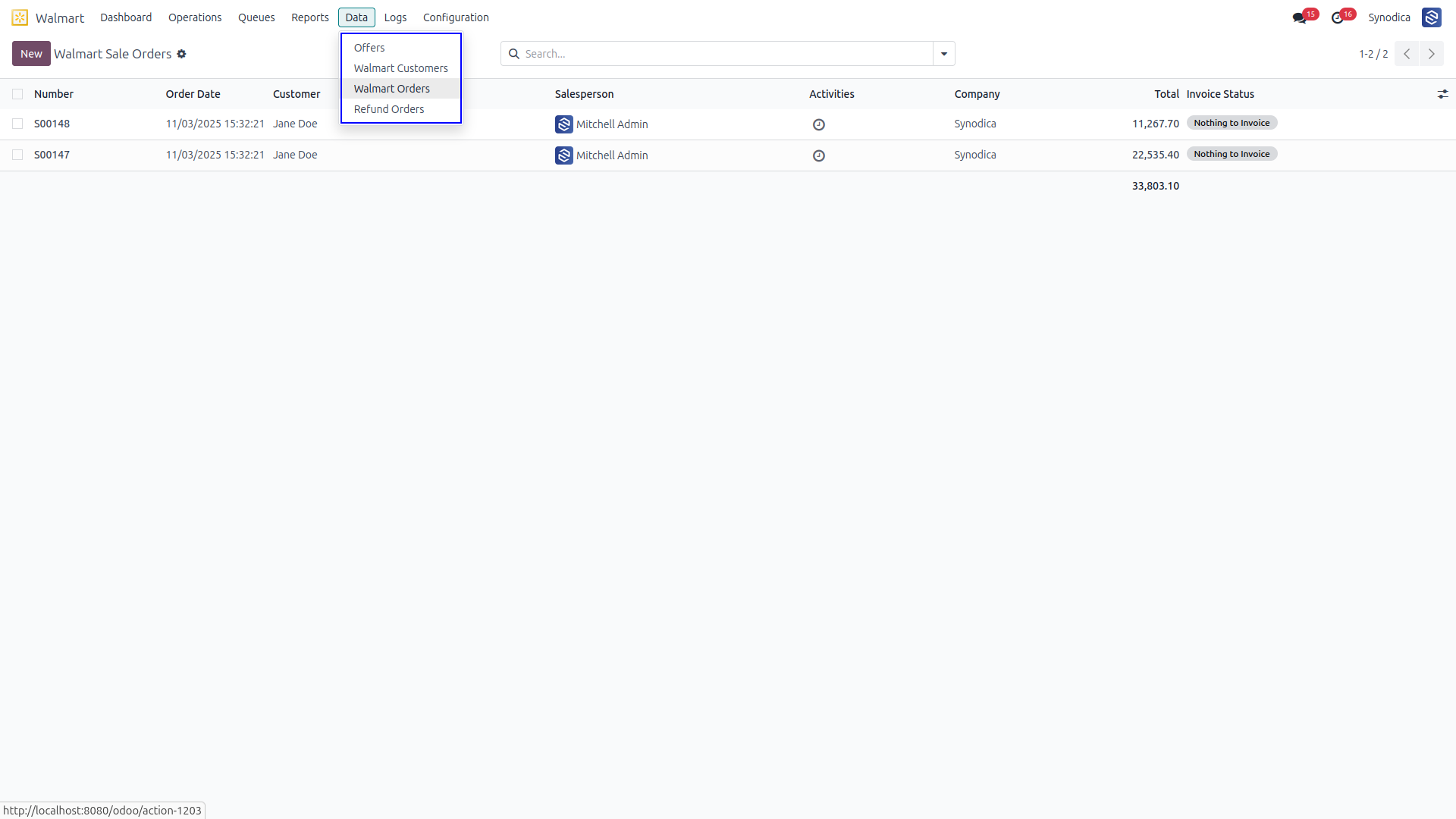
Task: Open order number S00148
Action: [x=52, y=124]
